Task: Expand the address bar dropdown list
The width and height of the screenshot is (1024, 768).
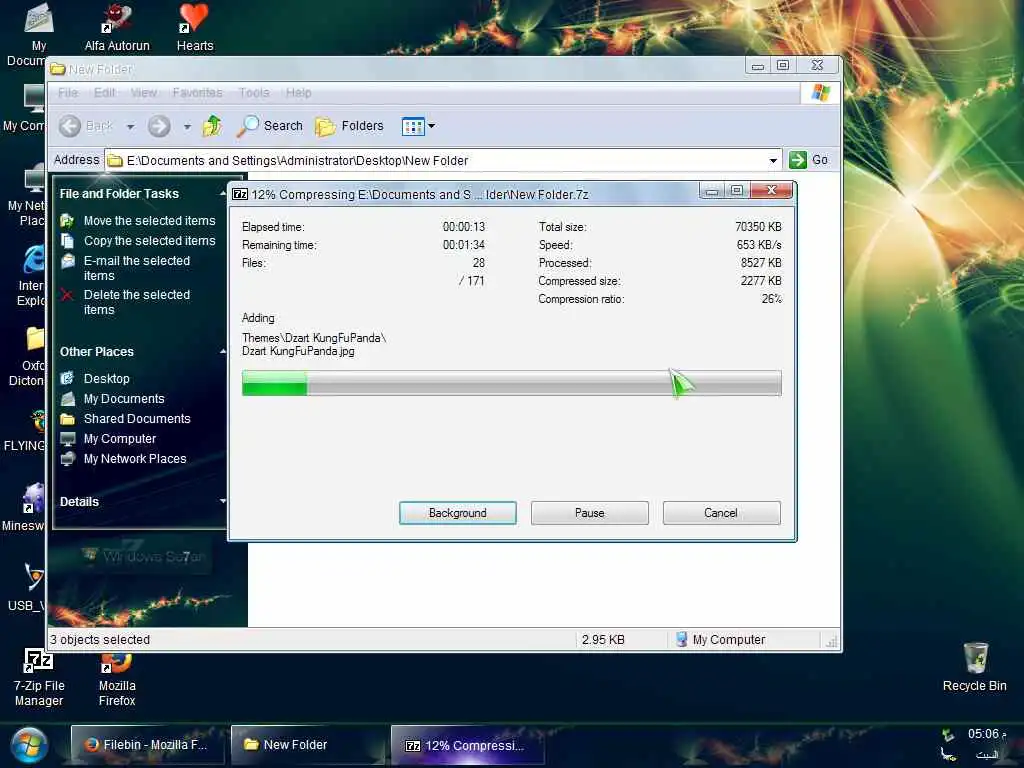Action: point(773,161)
